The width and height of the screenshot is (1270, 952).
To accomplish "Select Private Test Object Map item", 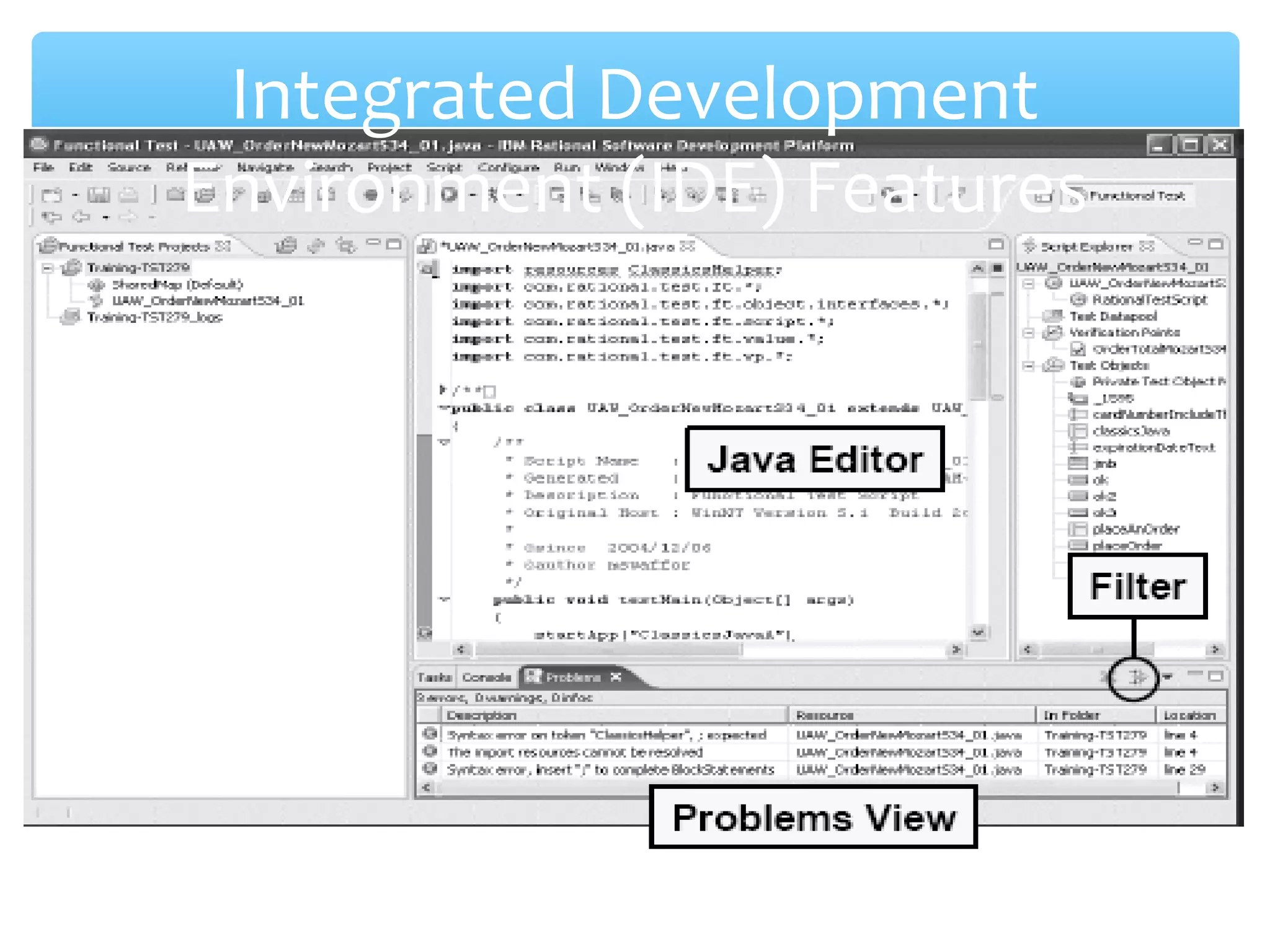I will point(1158,382).
